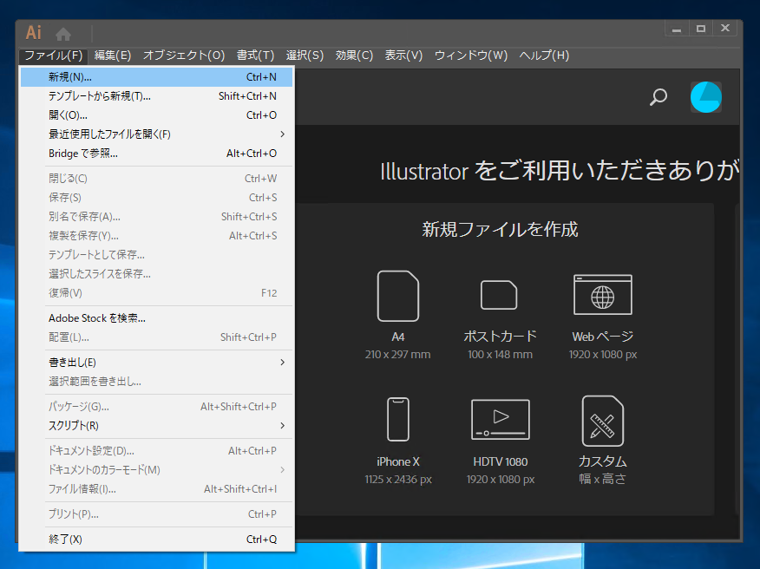This screenshot has width=760, height=569.
Task: Click the 復帰(V) menu entry
Action: (x=157, y=293)
